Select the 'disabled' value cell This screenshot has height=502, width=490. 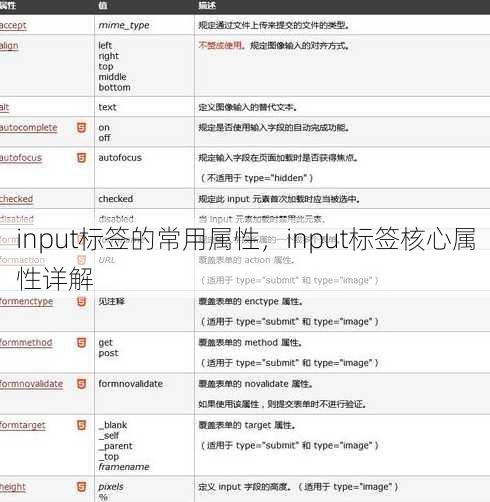116,219
